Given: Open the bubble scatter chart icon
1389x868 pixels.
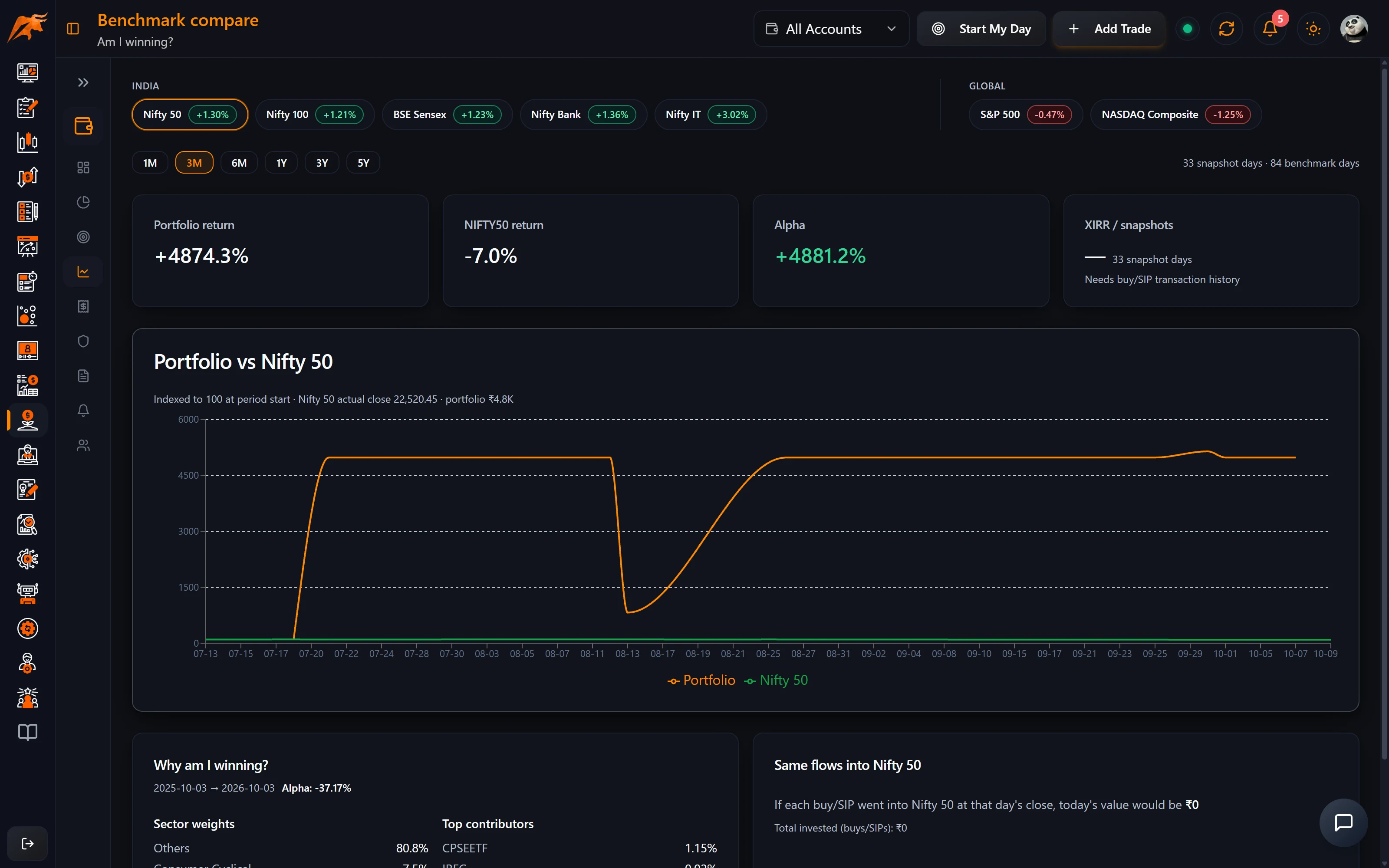Looking at the screenshot, I should (27, 316).
